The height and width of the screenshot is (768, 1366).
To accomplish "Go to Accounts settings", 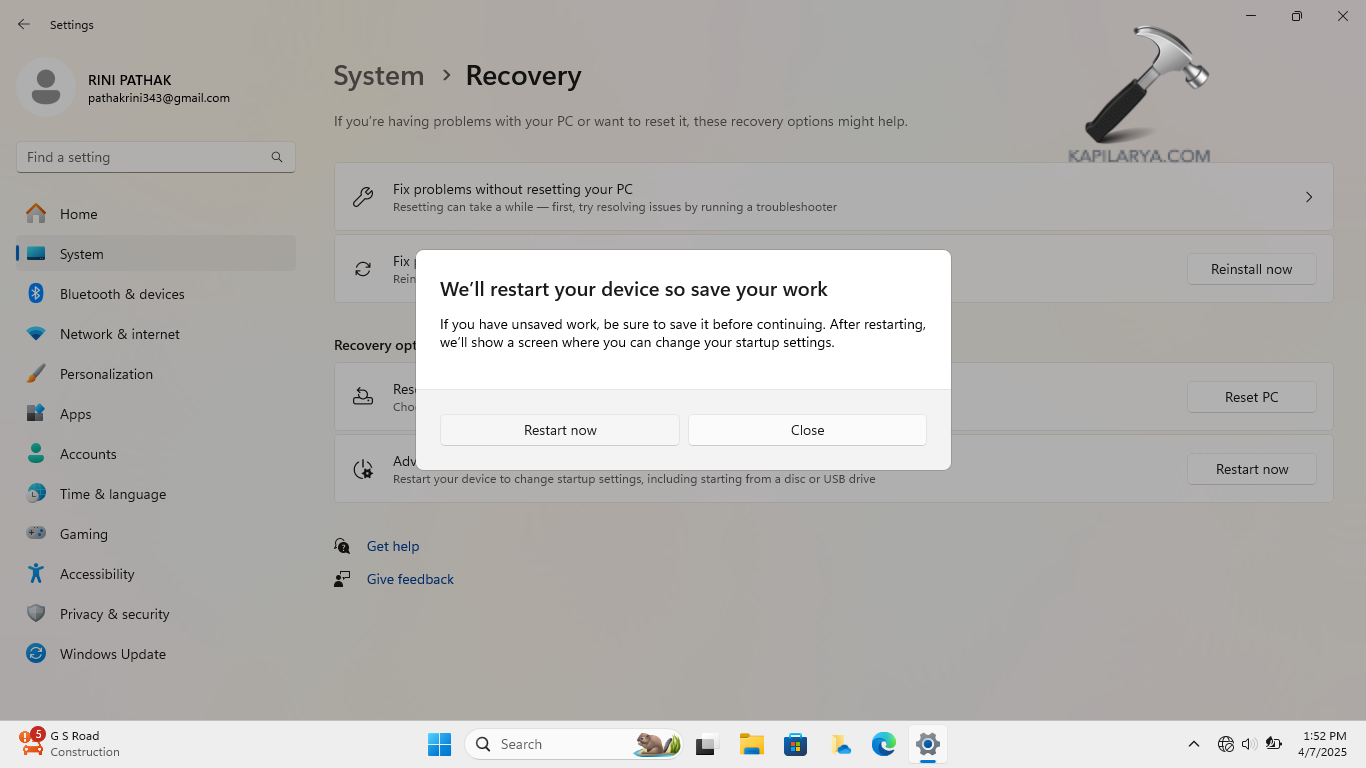I will pos(88,454).
